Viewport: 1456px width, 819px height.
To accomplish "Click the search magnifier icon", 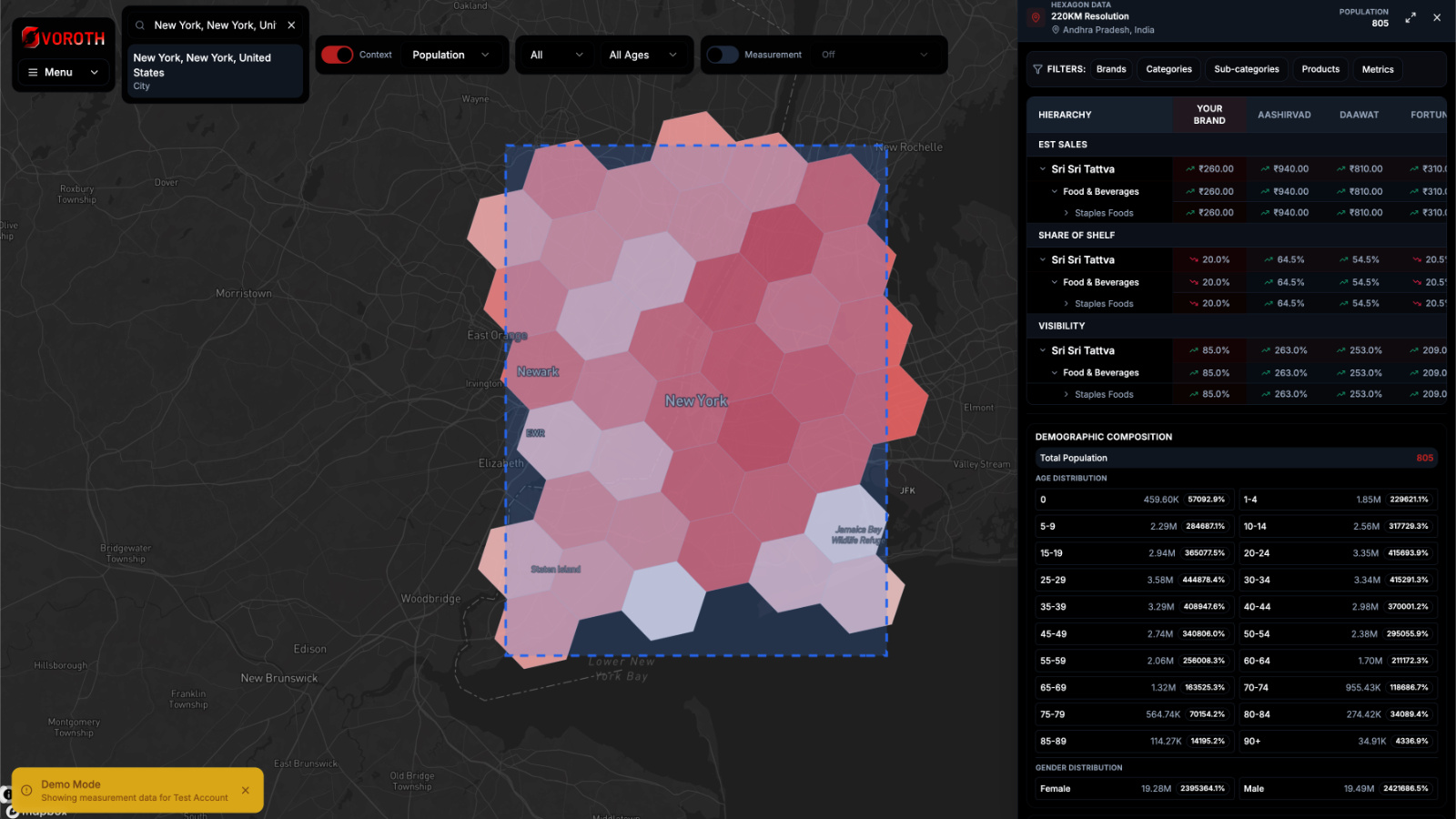I will [x=140, y=25].
